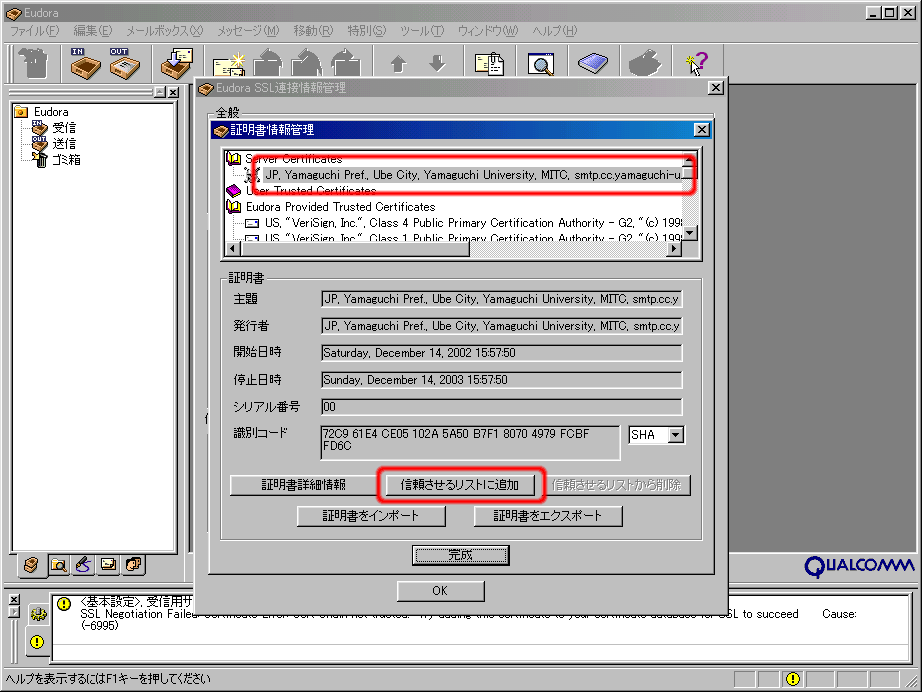Close the Eudora SSL連接情報管理 dialog
Viewport: 922px width, 692px height.
pos(716,88)
